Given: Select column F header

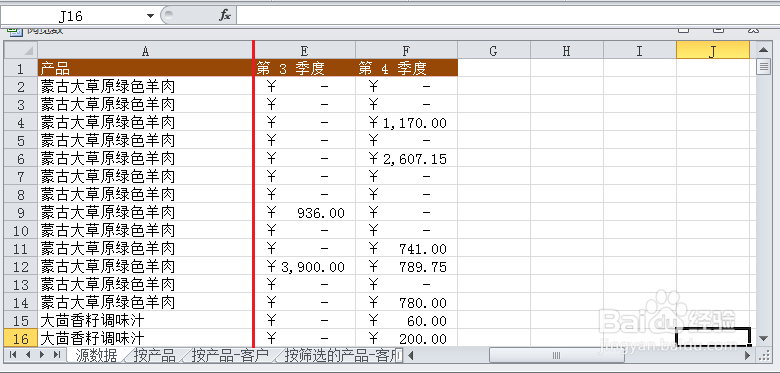Looking at the screenshot, I should point(406,50).
